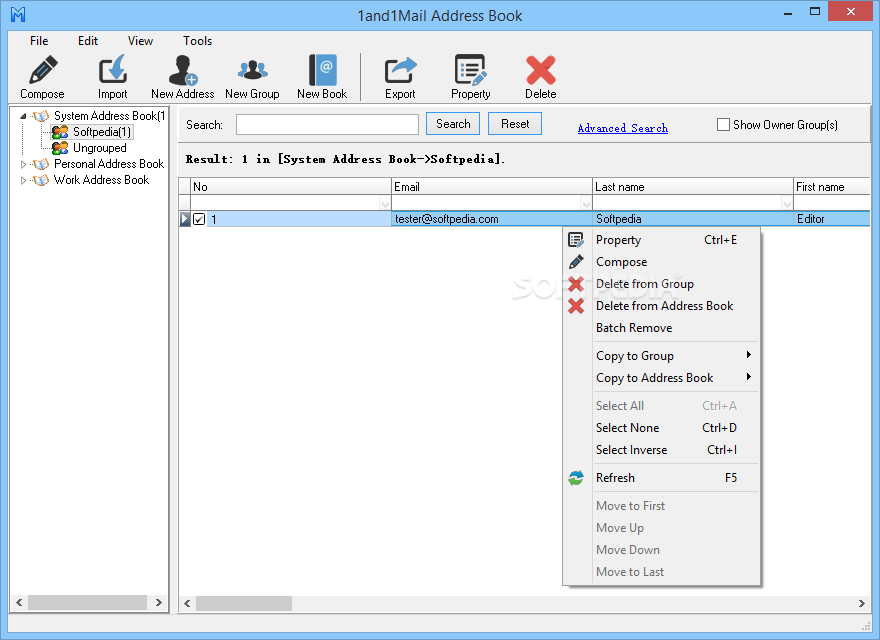Screen dimensions: 880x640
Task: Open the Copy to Group submenu arrow
Action: click(x=749, y=355)
